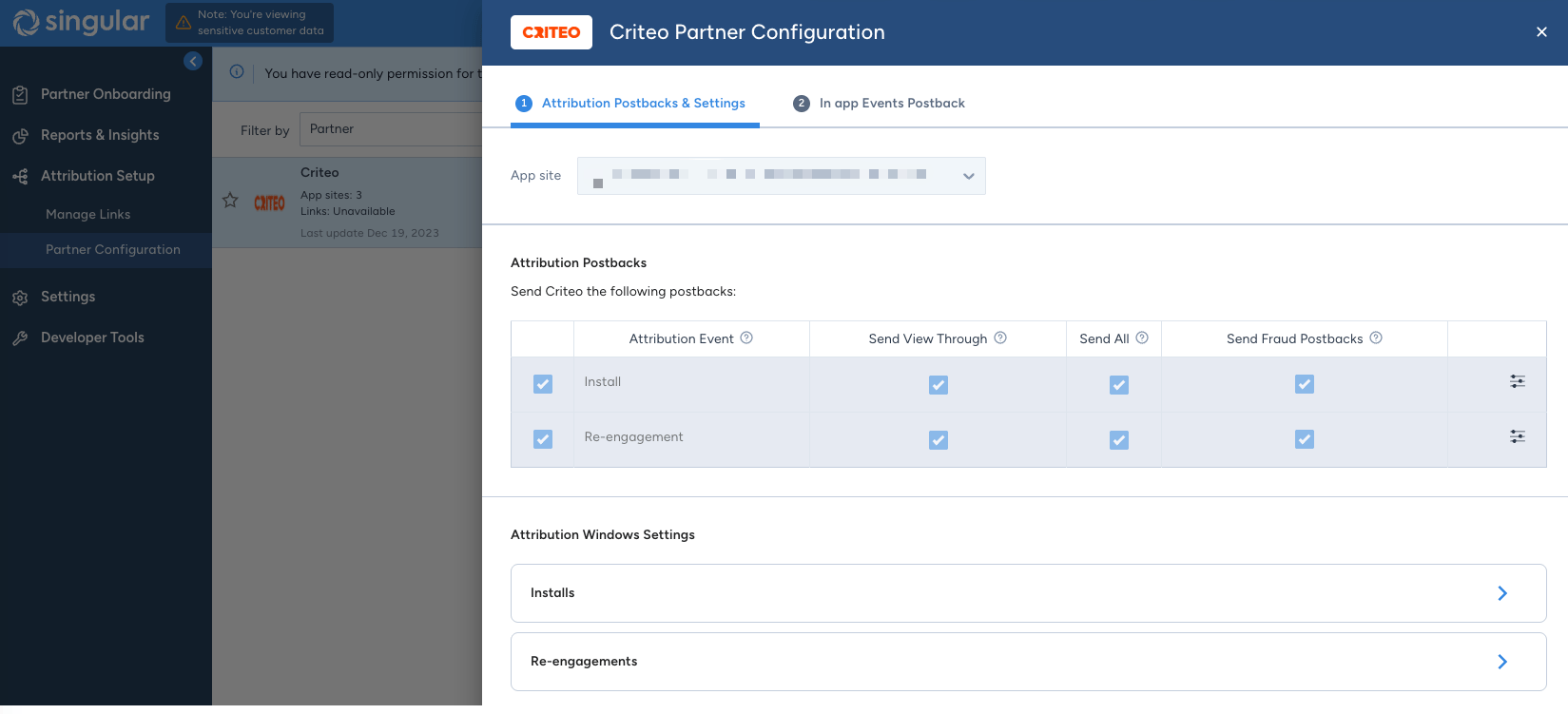
Task: Click the Reports & Insights chart icon
Action: tap(20, 136)
